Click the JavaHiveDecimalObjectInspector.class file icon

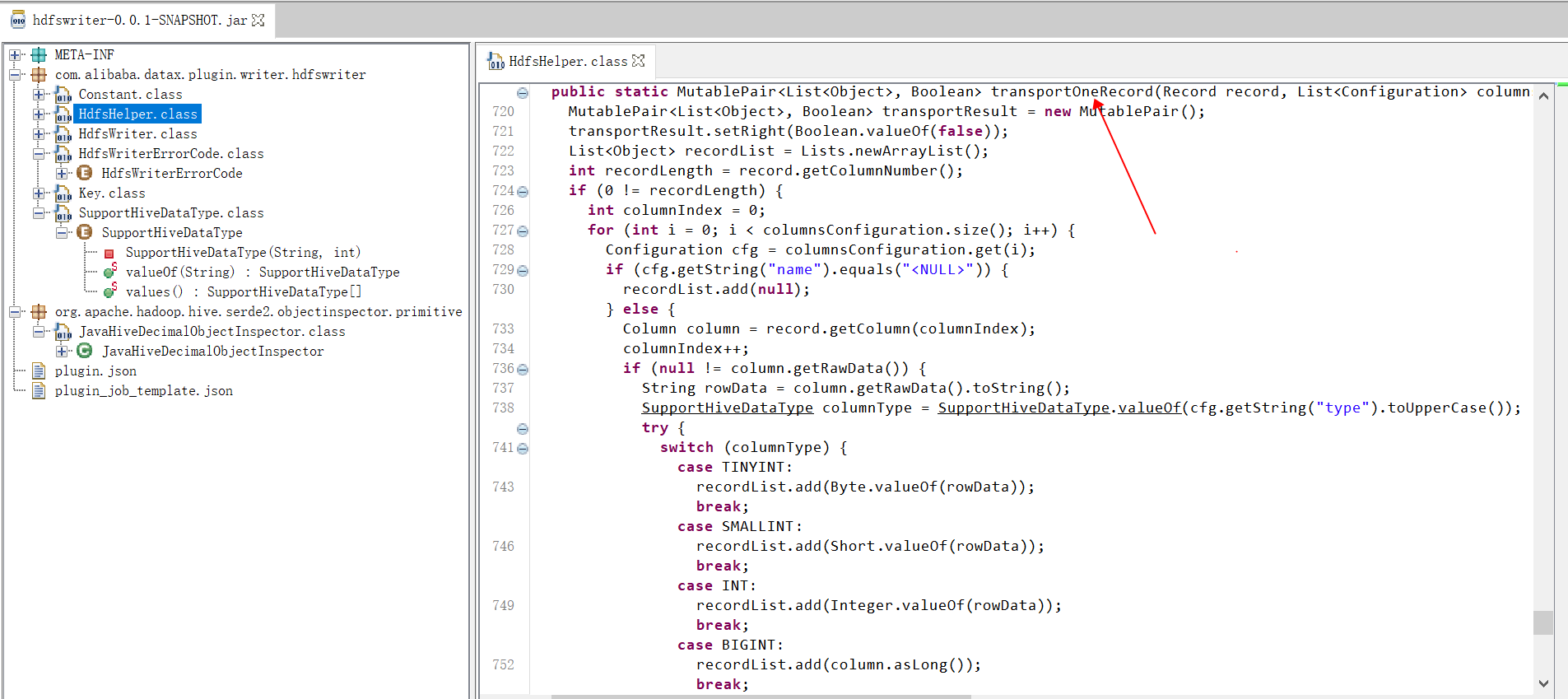[x=63, y=332]
